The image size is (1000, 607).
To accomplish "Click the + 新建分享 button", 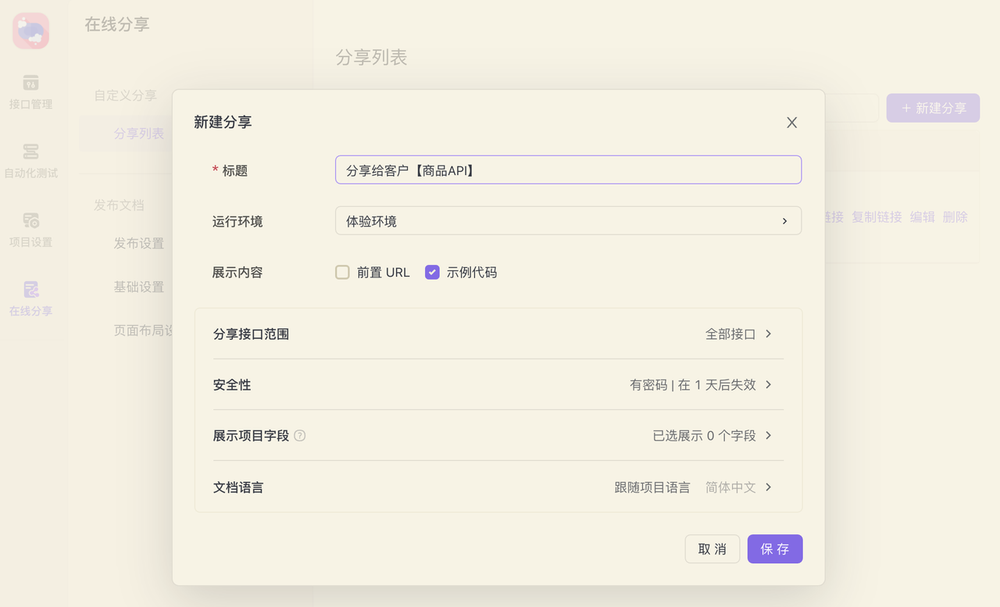I will point(932,108).
